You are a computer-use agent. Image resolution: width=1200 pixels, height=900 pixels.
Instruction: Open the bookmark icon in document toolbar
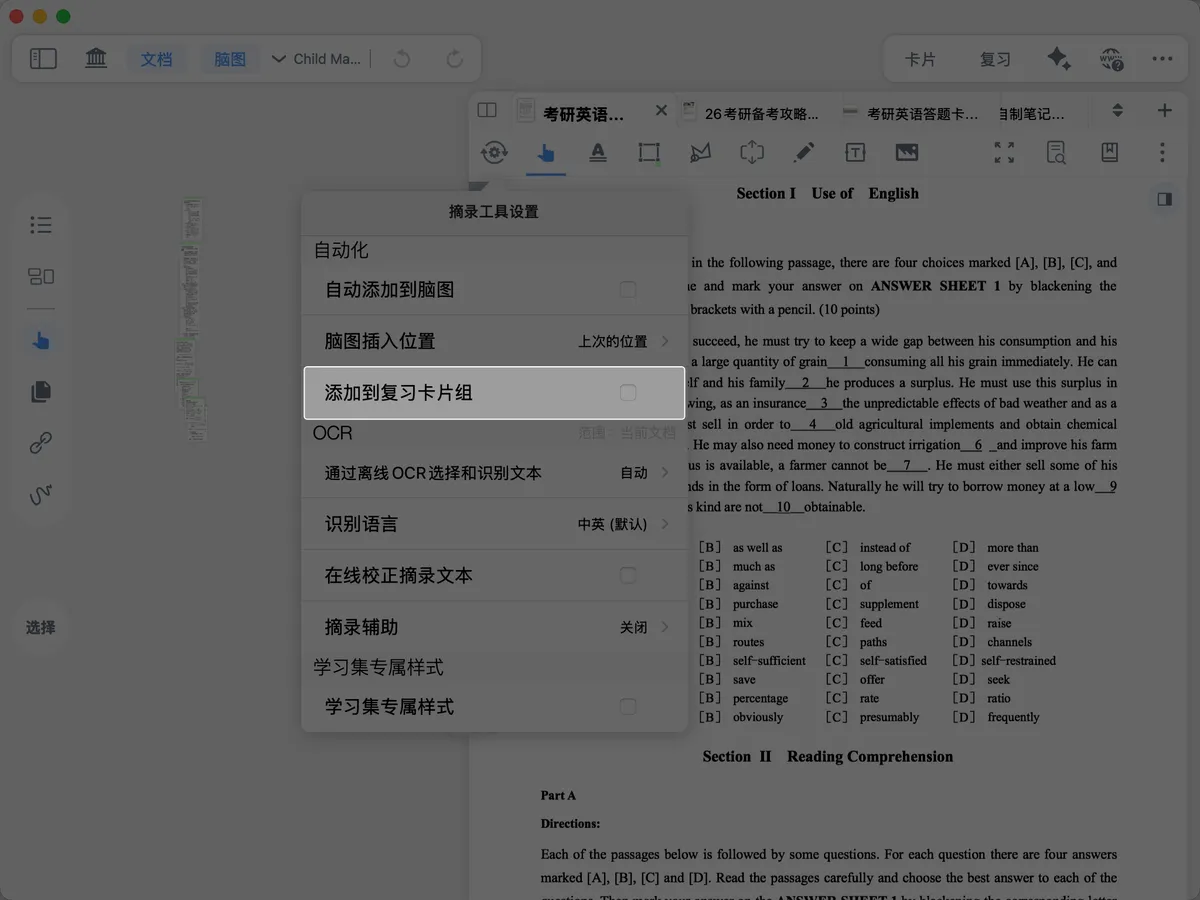[1109, 152]
